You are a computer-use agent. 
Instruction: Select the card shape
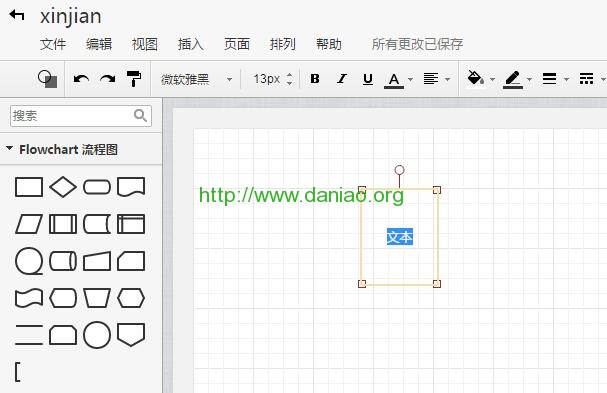(x=131, y=261)
